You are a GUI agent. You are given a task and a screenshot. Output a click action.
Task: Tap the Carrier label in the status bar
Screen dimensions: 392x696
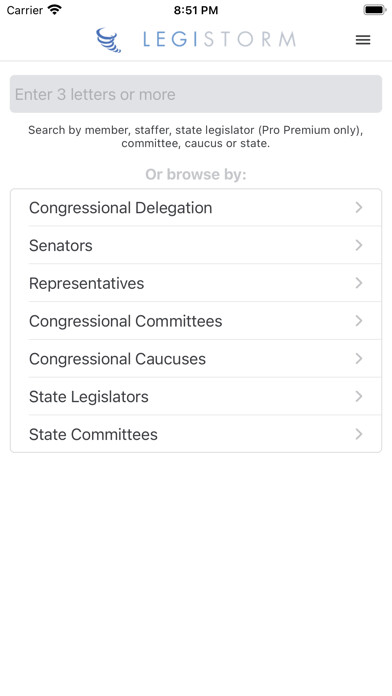pos(24,10)
